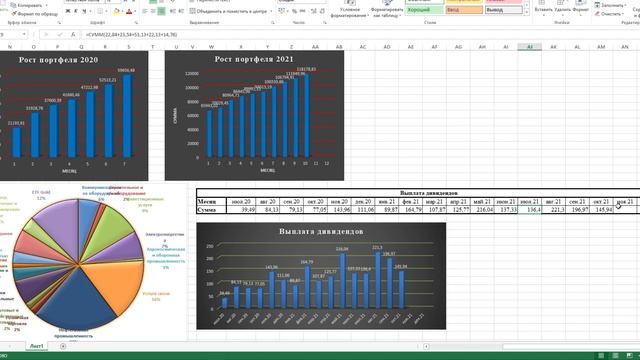
Task: Expand Merge and center options arrow
Action: click(271, 11)
